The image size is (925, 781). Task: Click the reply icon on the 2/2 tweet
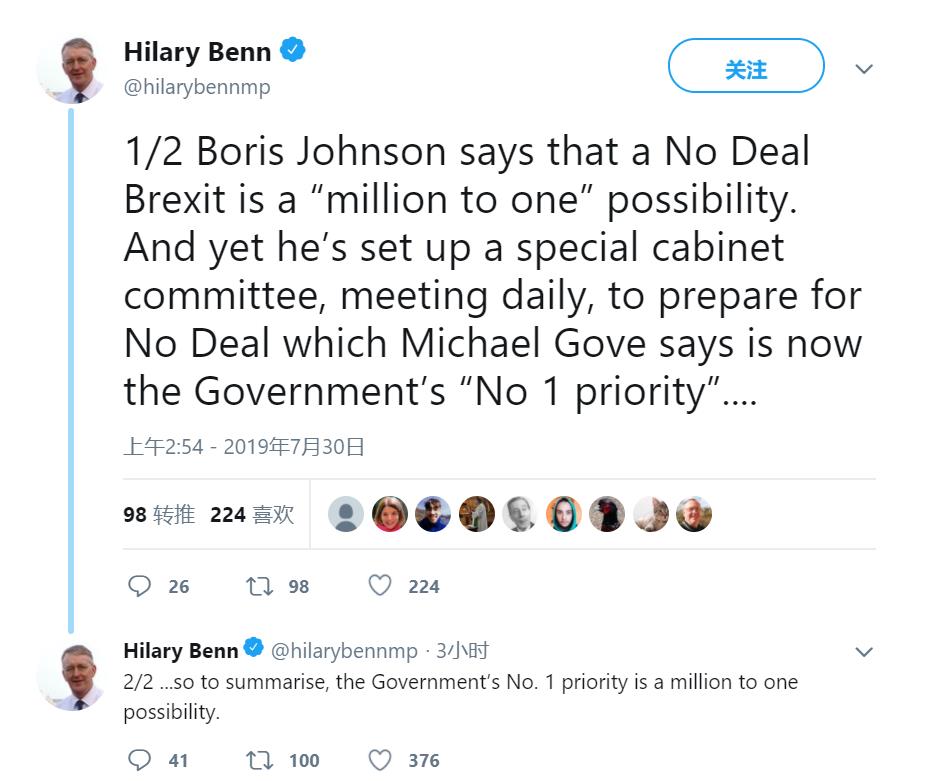141,761
